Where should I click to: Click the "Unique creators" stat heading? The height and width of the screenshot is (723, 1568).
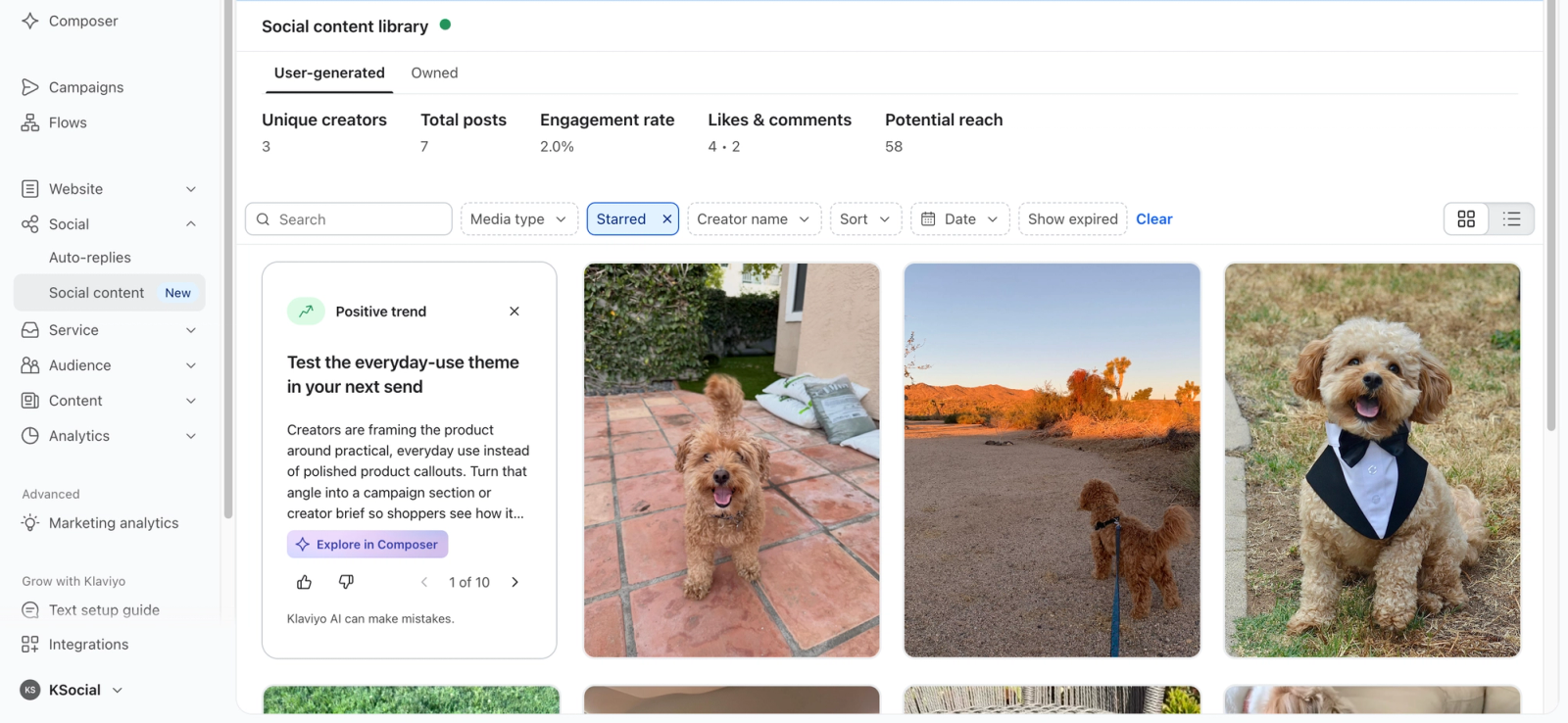[324, 120]
